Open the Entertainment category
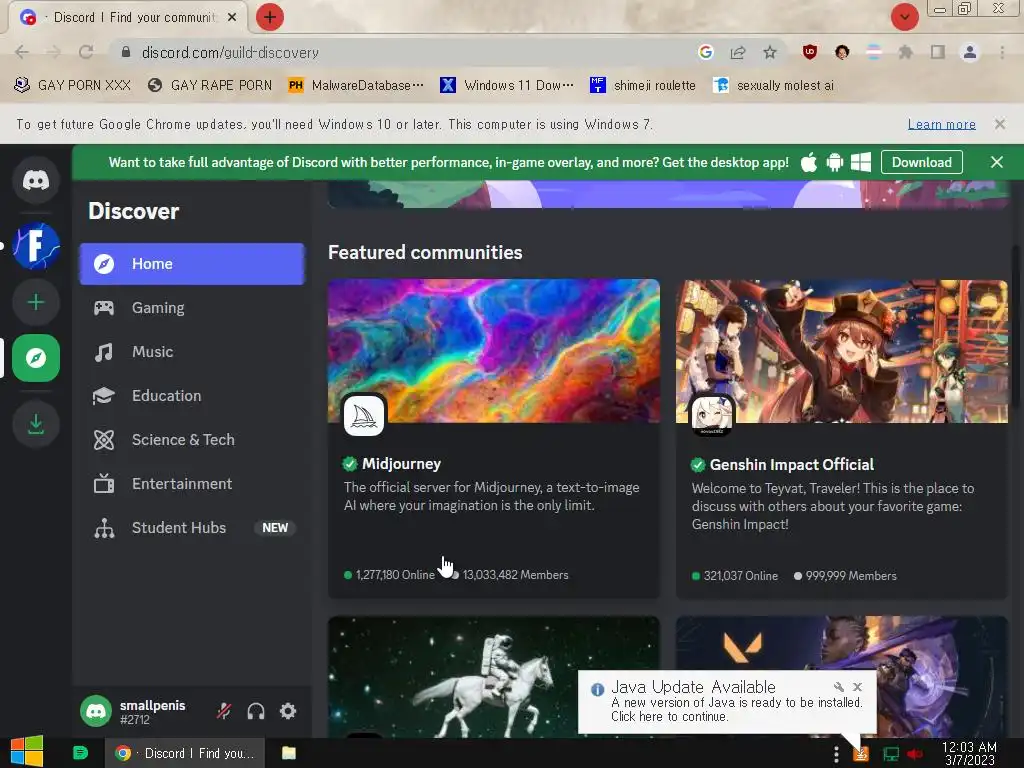Image resolution: width=1024 pixels, height=768 pixels. point(192,483)
